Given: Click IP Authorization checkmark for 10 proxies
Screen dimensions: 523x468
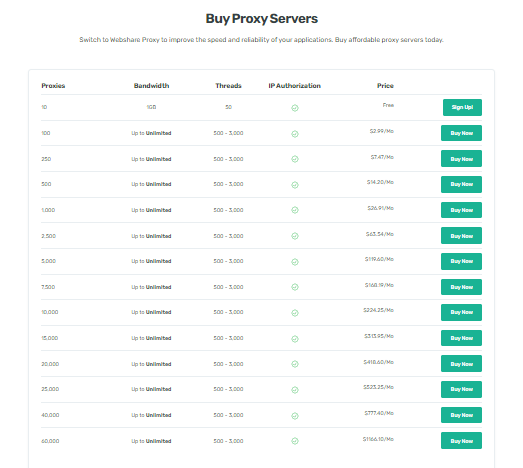Looking at the screenshot, I should pyautogui.click(x=295, y=108).
